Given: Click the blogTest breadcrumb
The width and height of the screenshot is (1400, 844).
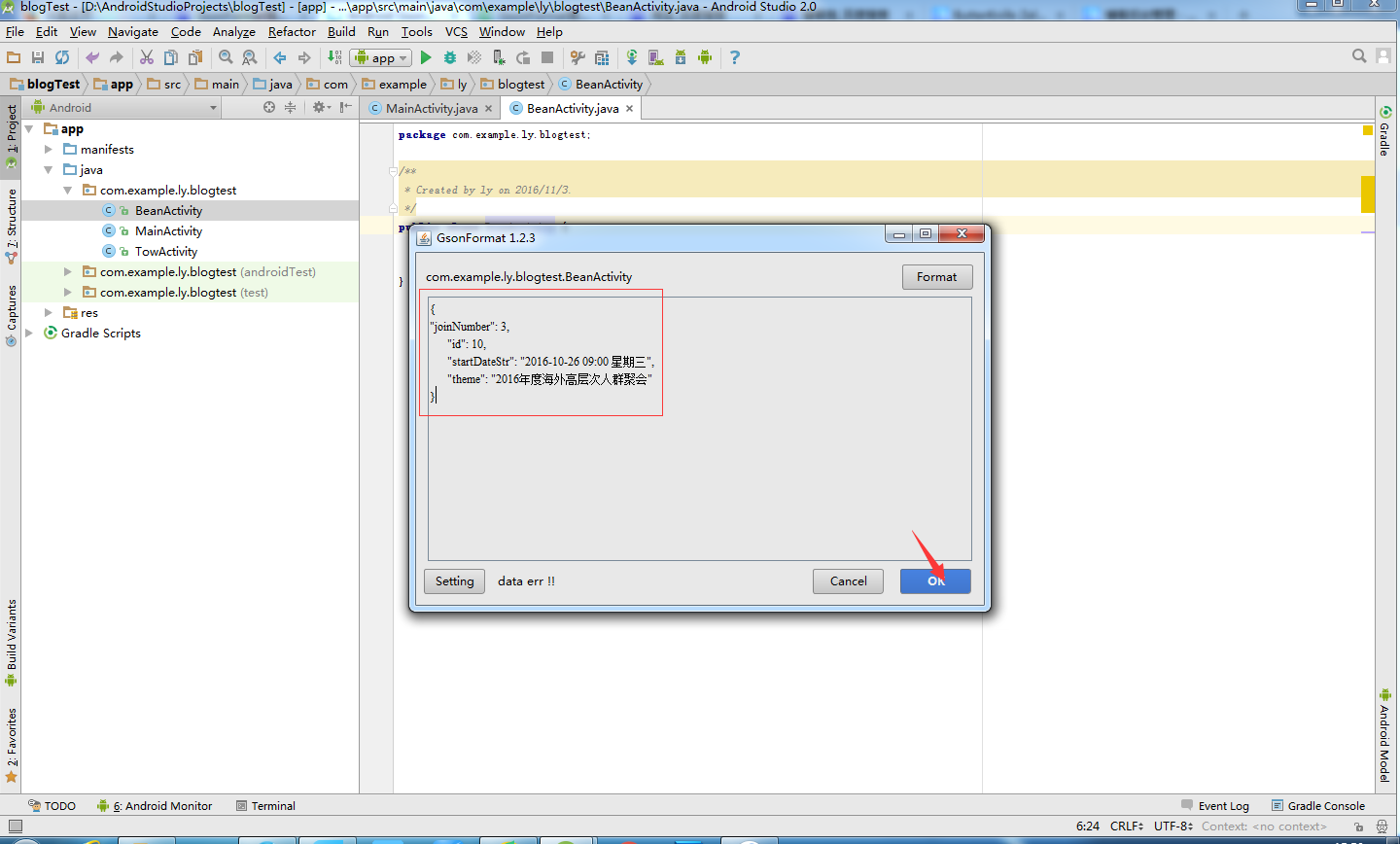Looking at the screenshot, I should pyautogui.click(x=45, y=84).
